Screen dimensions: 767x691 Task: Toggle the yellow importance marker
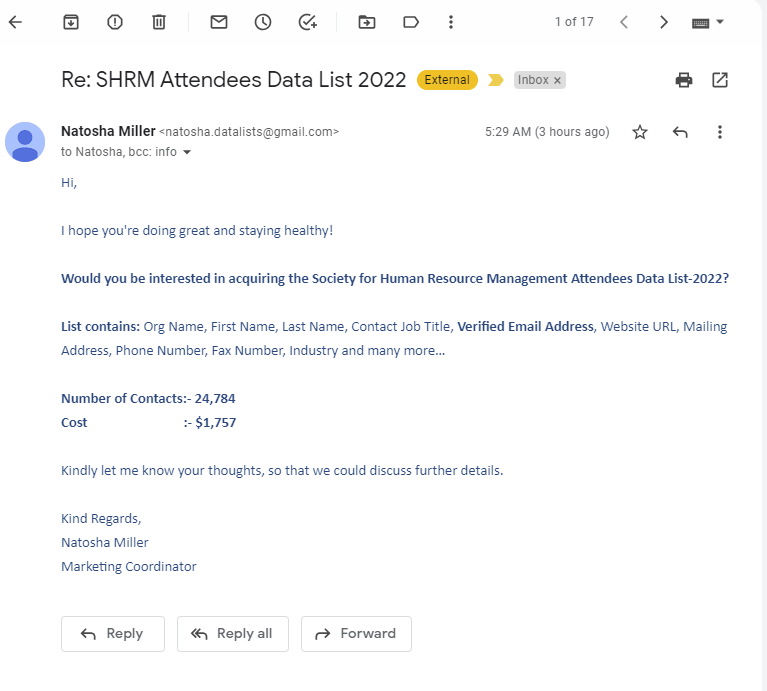[496, 80]
